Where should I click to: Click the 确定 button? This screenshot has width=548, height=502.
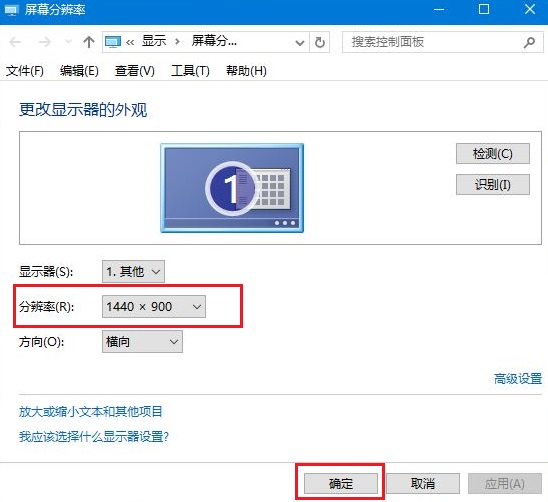341,483
